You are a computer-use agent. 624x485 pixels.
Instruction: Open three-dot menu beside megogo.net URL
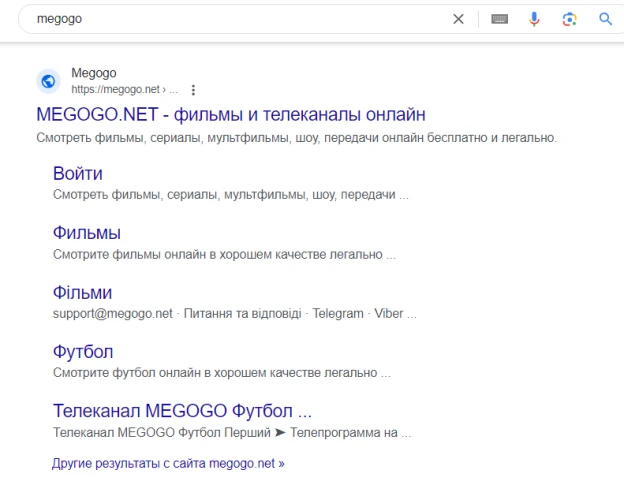[x=193, y=90]
